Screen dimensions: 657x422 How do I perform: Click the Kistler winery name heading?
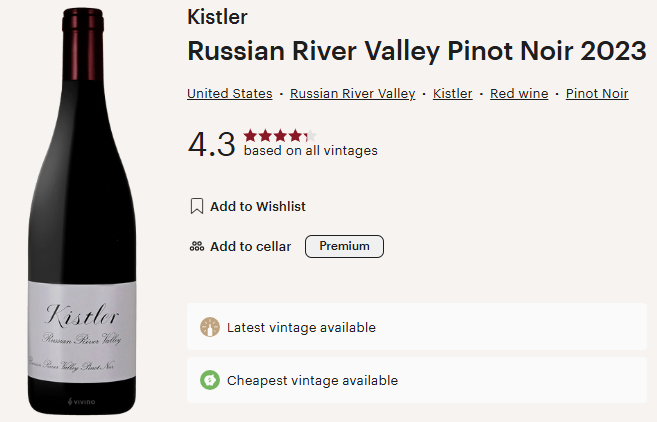(x=217, y=17)
